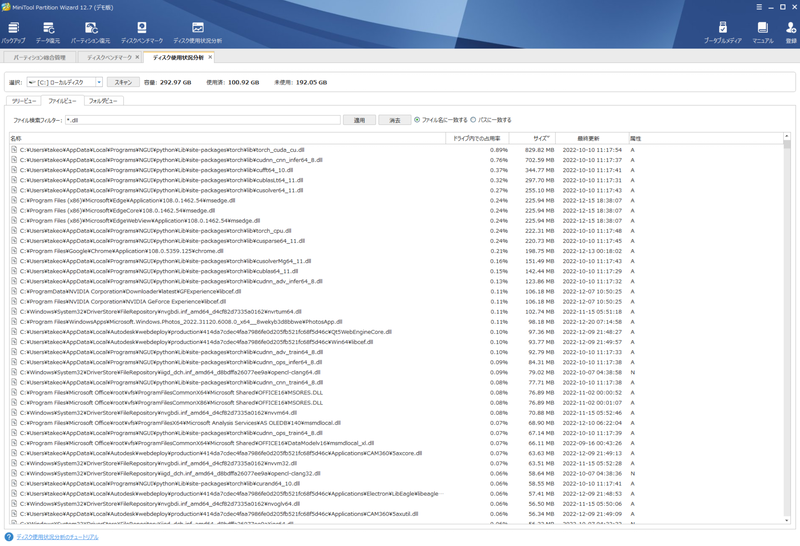
Task: Select the File View tab
Action: (62, 101)
